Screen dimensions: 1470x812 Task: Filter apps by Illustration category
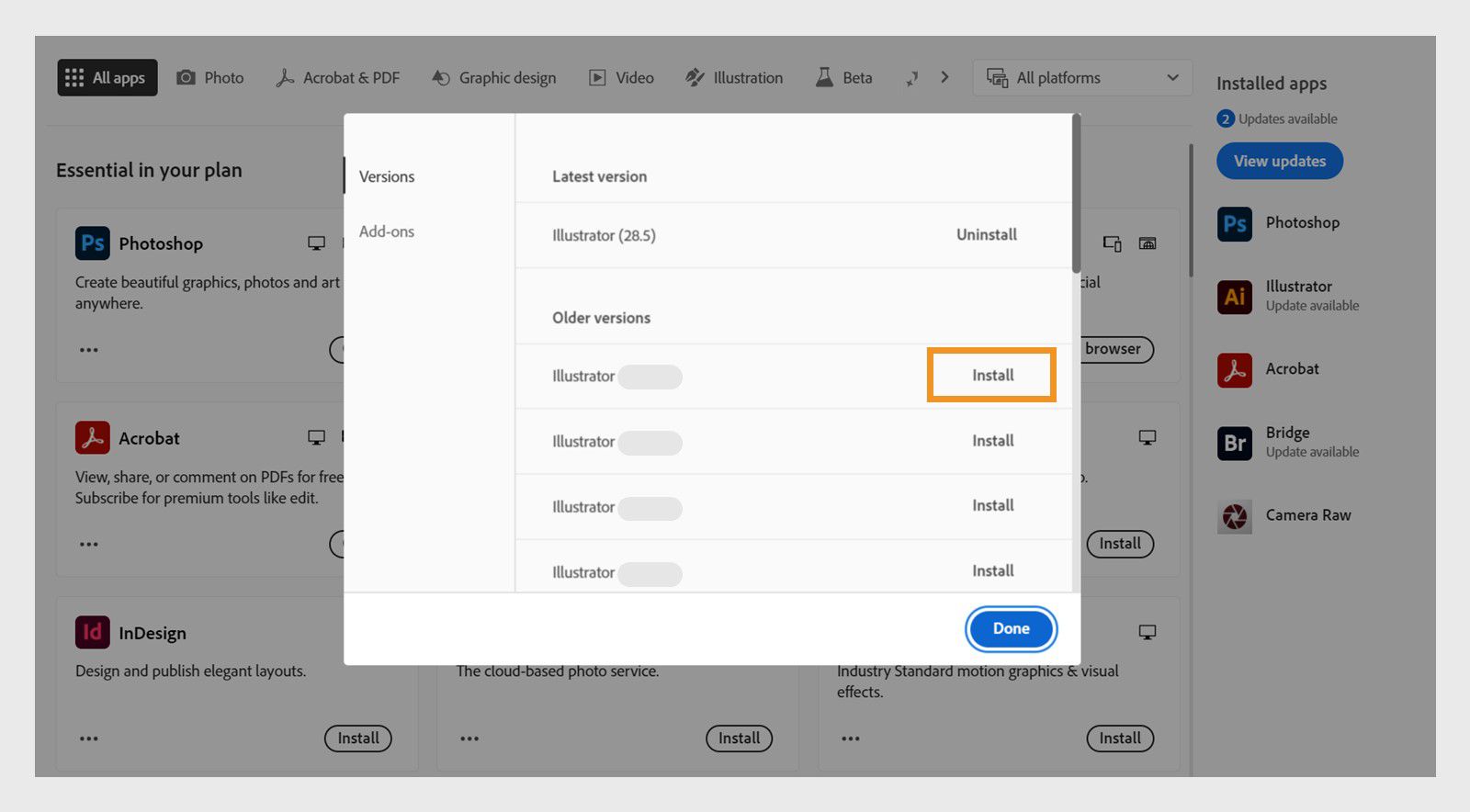point(734,78)
